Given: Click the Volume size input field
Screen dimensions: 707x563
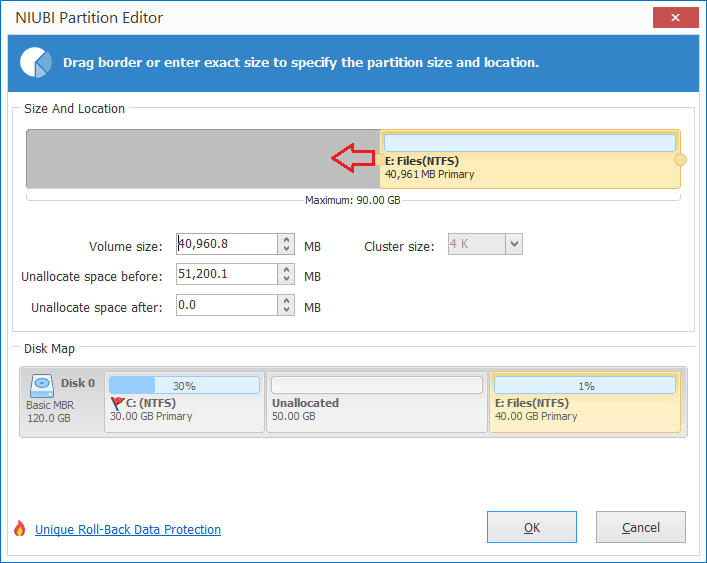Looking at the screenshot, I should click(227, 244).
